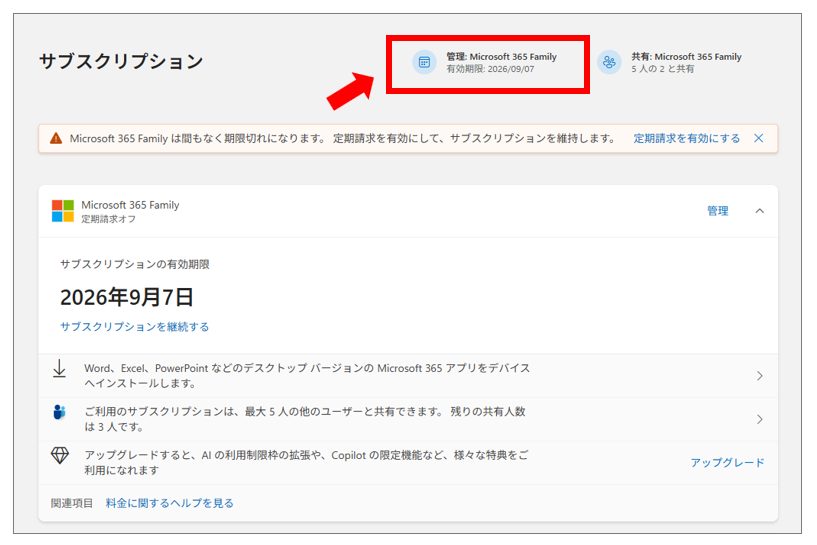Image resolution: width=817 pixels, height=545 pixels.
Task: Click the 最大 5 人 sharing description text
Action: pyautogui.click(x=305, y=419)
